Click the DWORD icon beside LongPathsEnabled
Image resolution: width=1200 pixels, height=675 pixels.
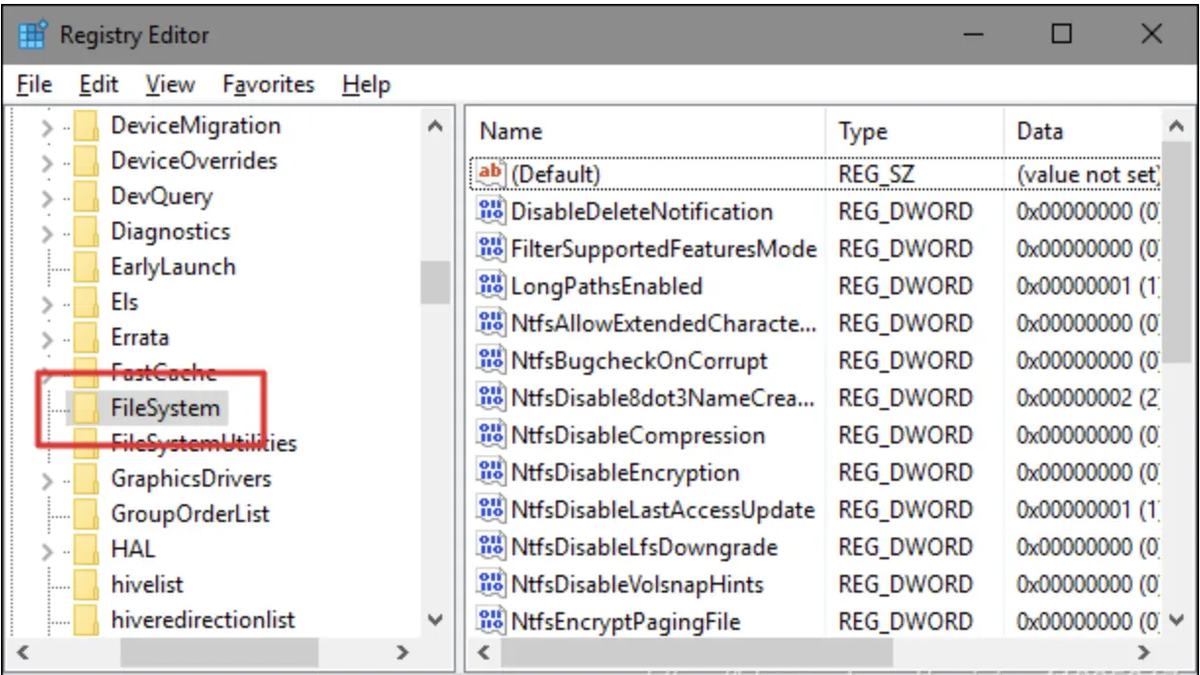tap(491, 286)
